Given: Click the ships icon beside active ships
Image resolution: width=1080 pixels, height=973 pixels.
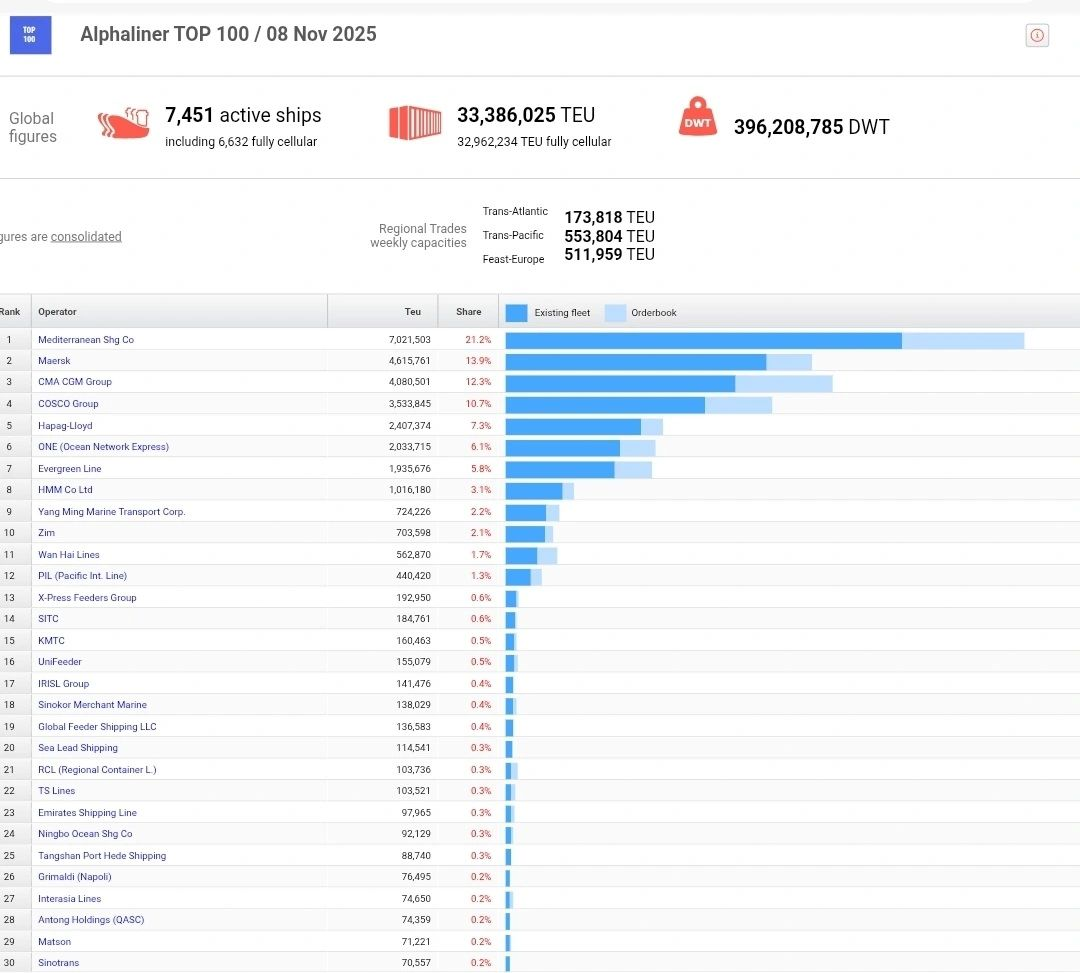Looking at the screenshot, I should click(123, 125).
